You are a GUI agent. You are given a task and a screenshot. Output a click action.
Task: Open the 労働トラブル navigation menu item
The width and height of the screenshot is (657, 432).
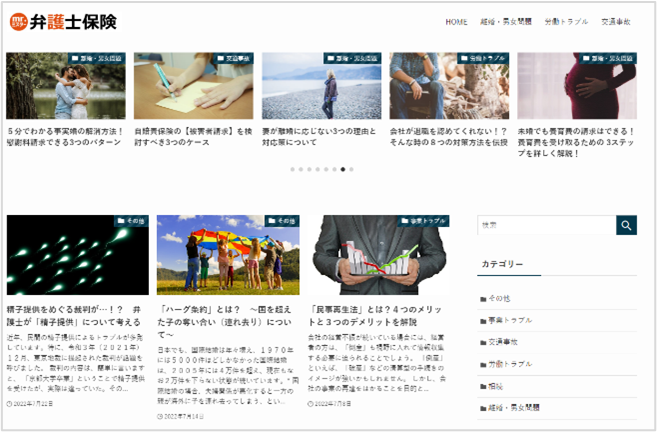coord(566,22)
